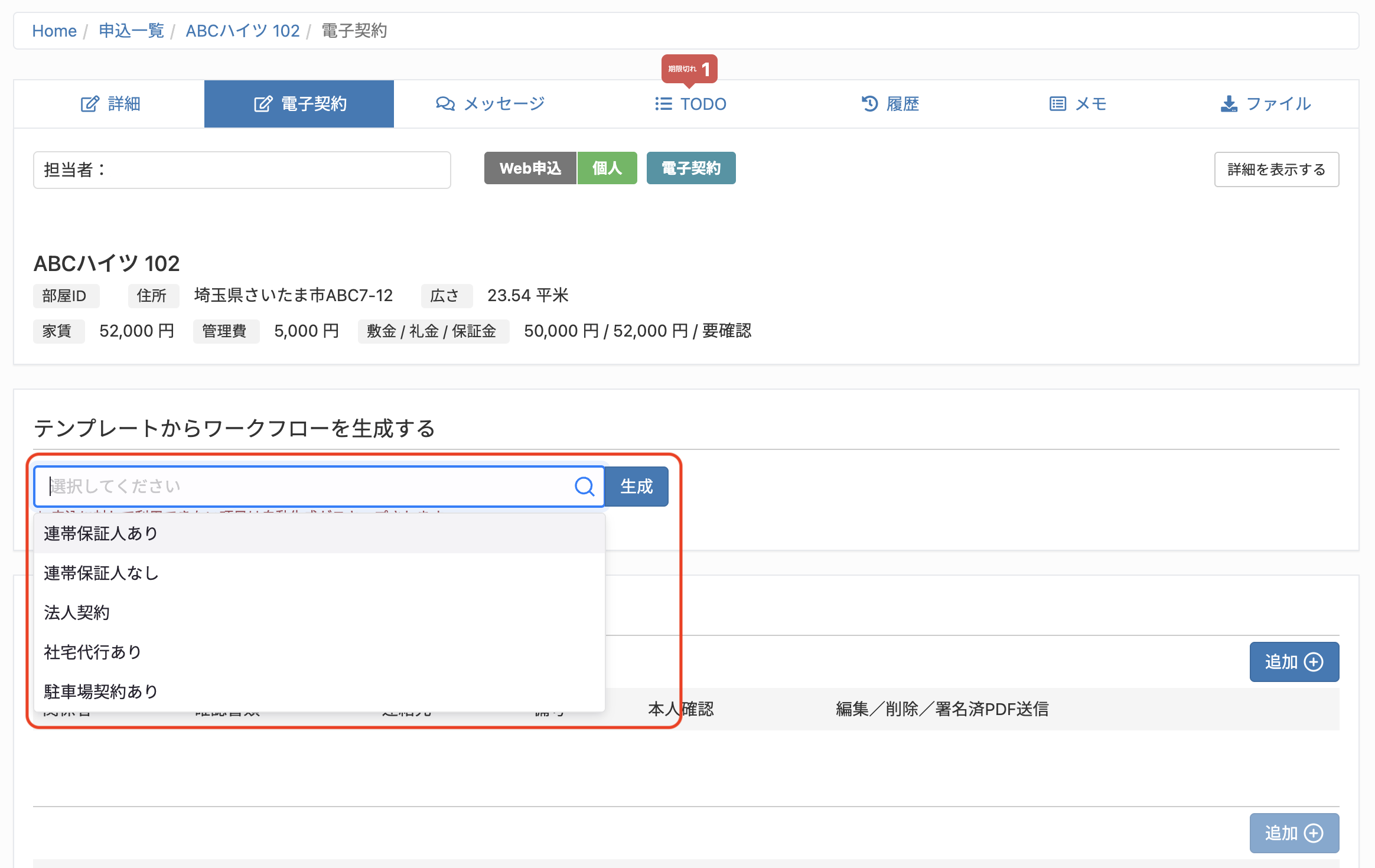Image resolution: width=1375 pixels, height=868 pixels.
Task: Click the magnifier icon in template selector
Action: [585, 487]
